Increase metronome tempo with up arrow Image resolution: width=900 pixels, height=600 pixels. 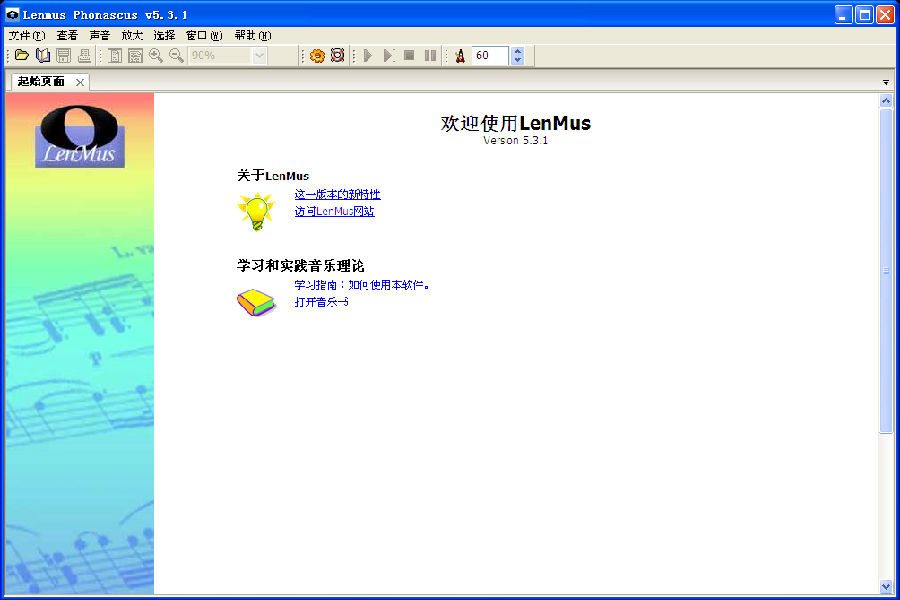click(x=517, y=51)
